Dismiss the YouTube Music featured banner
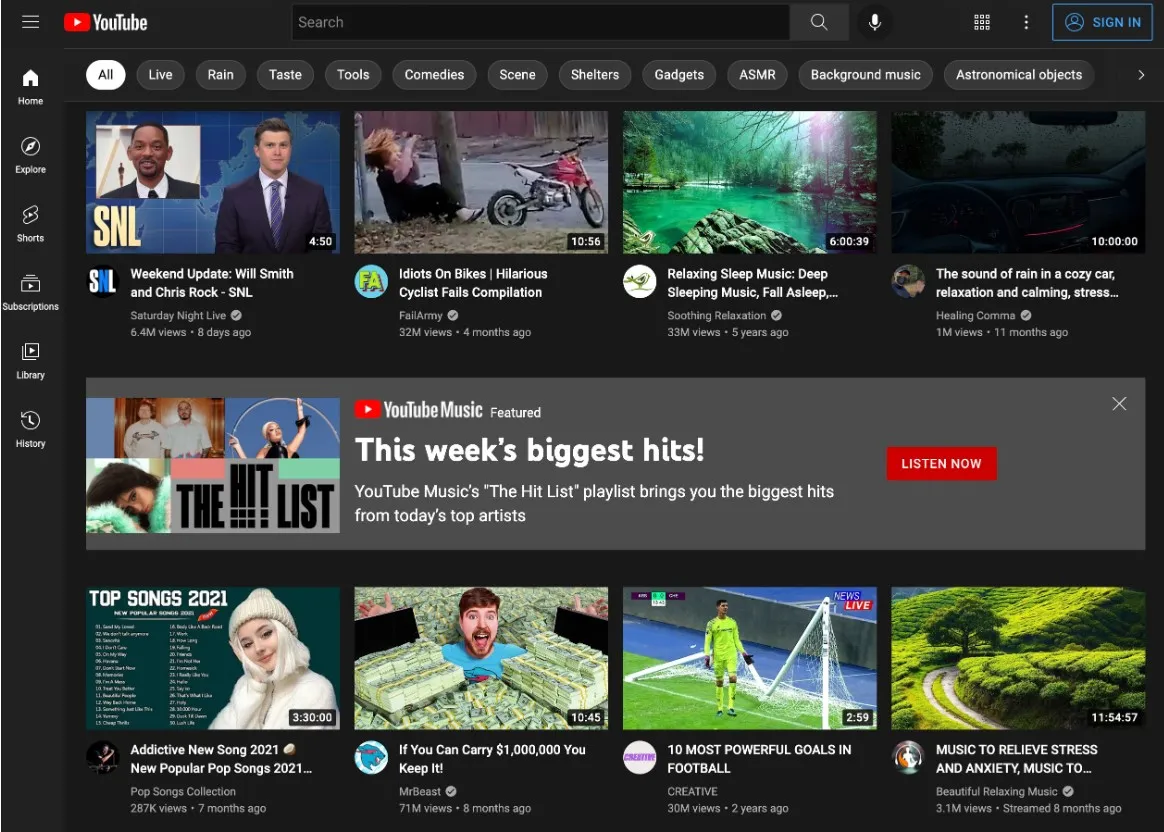 point(1119,404)
